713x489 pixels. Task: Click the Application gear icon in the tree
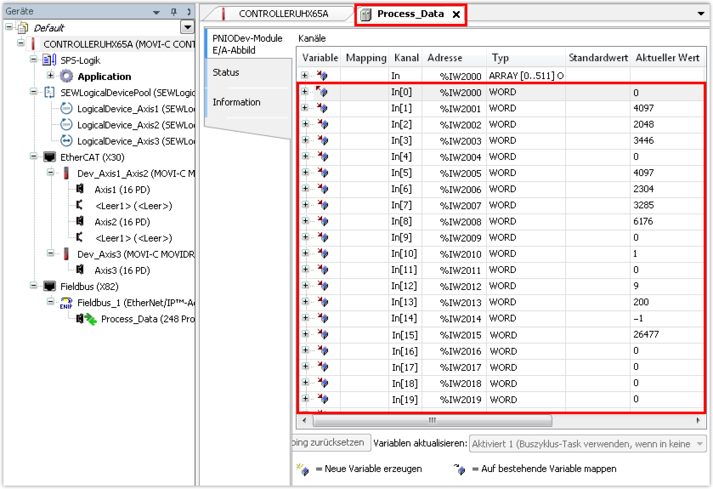tap(67, 76)
